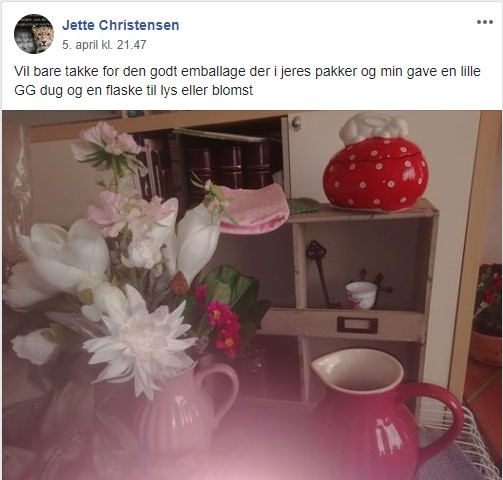Open the three-dot post options menu
This screenshot has height=480, width=503.
(x=485, y=22)
